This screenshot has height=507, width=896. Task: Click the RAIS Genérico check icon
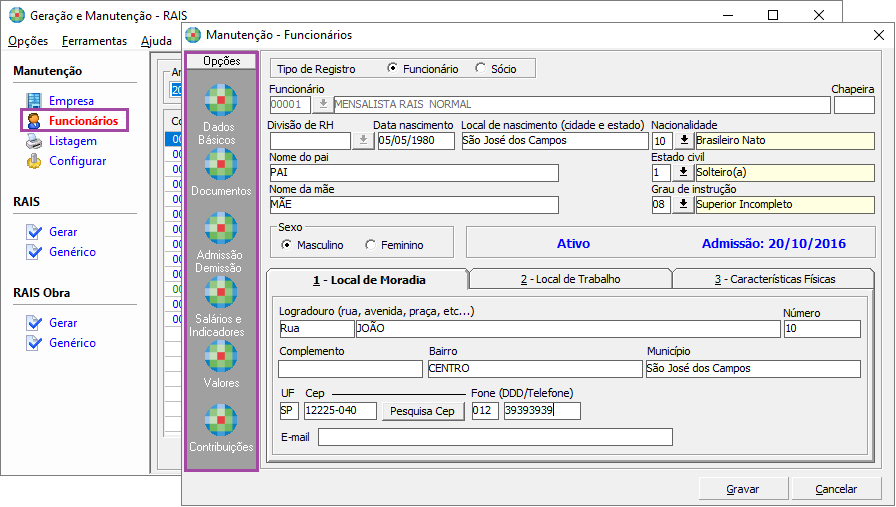coord(34,251)
